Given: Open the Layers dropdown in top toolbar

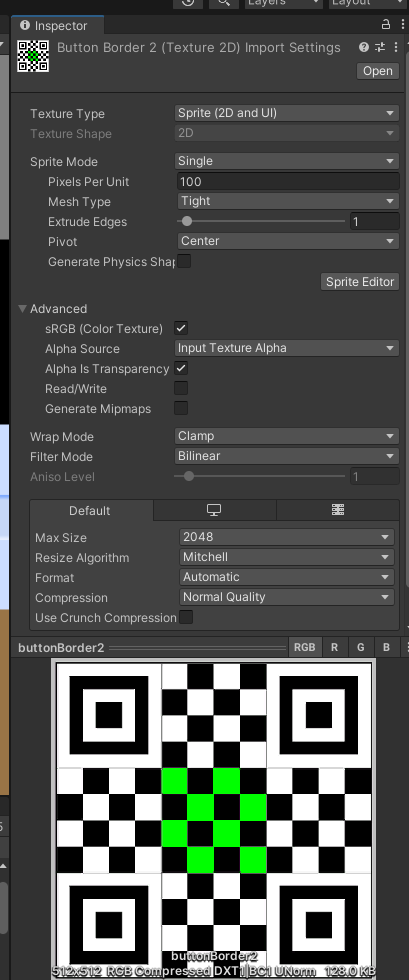Looking at the screenshot, I should (x=283, y=2).
